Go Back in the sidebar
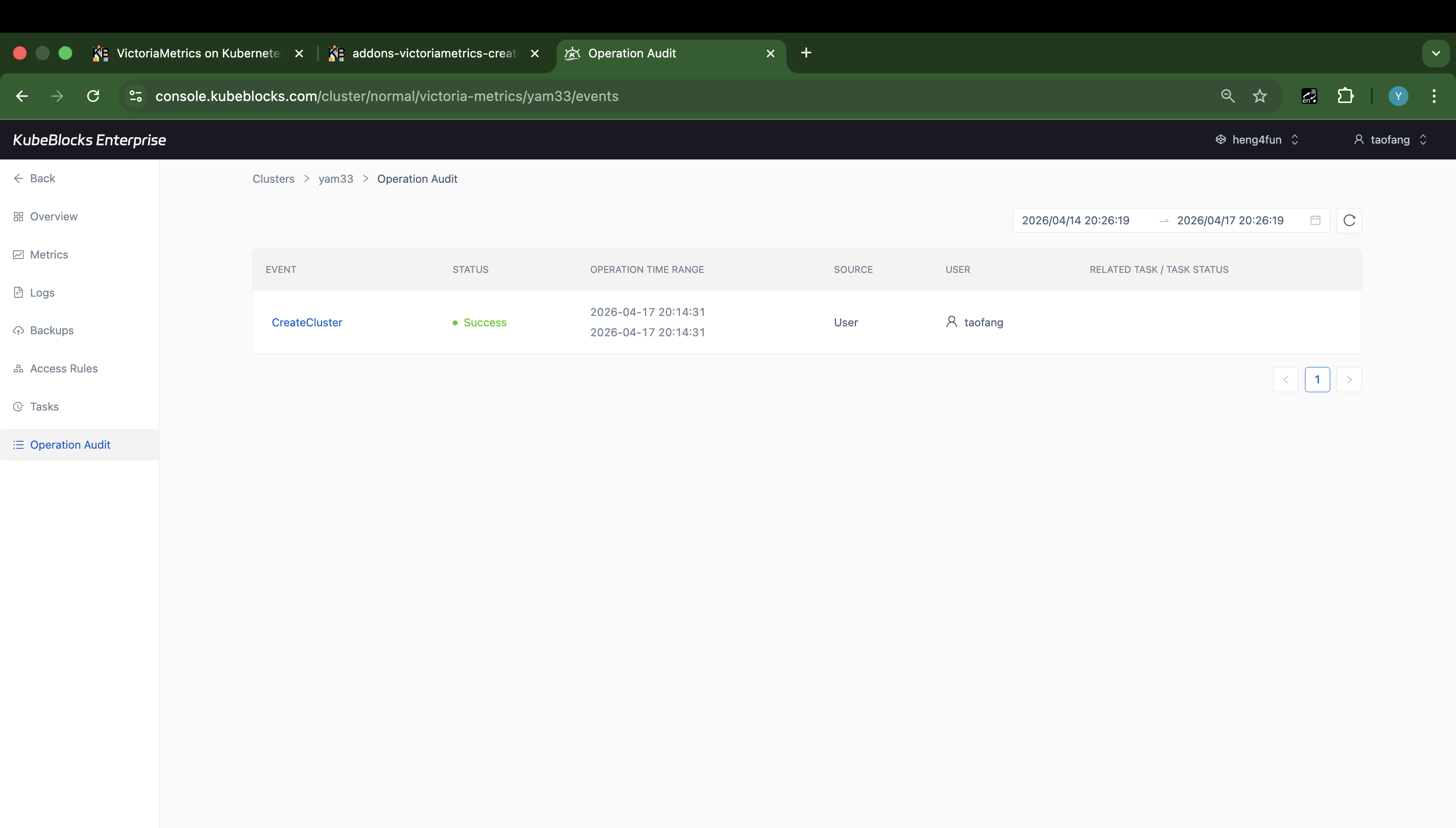 pyautogui.click(x=34, y=178)
